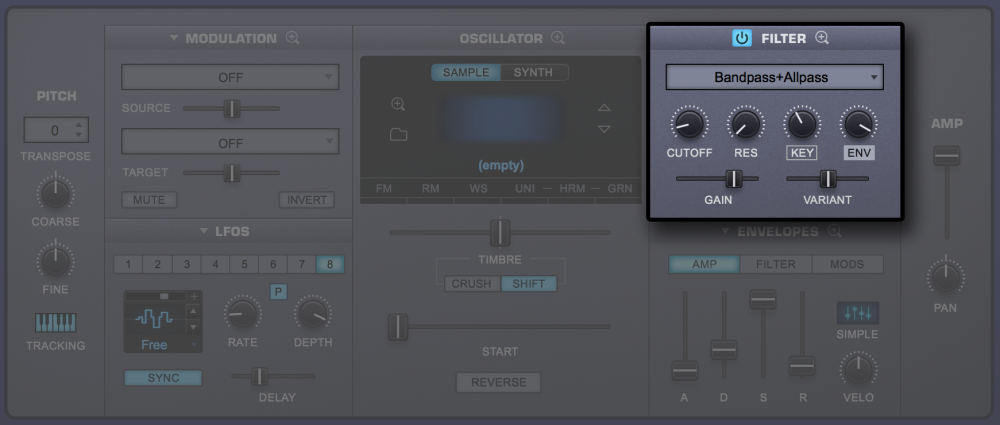Click previous LFO waveform up arrow
Viewport: 1000px width, 425px height.
coord(195,311)
